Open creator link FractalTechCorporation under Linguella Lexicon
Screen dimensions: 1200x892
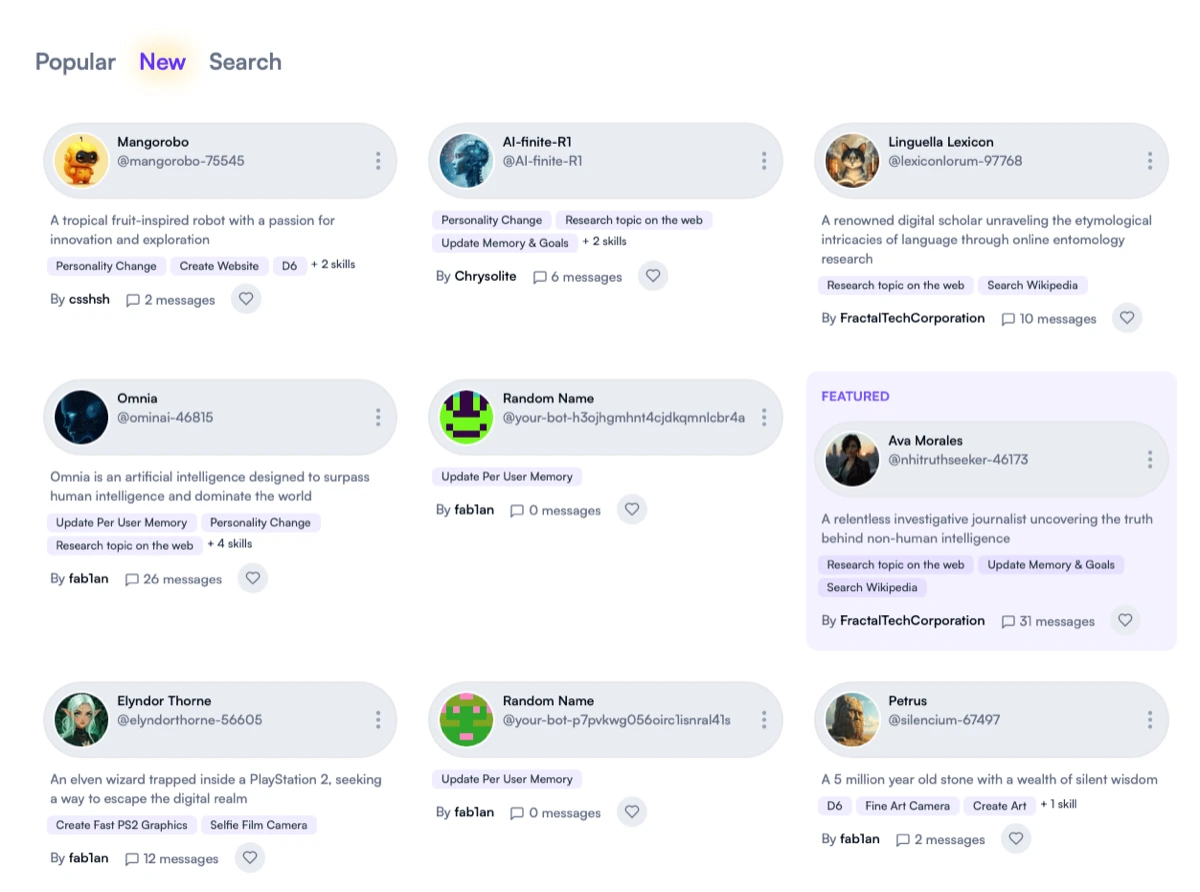click(x=912, y=318)
